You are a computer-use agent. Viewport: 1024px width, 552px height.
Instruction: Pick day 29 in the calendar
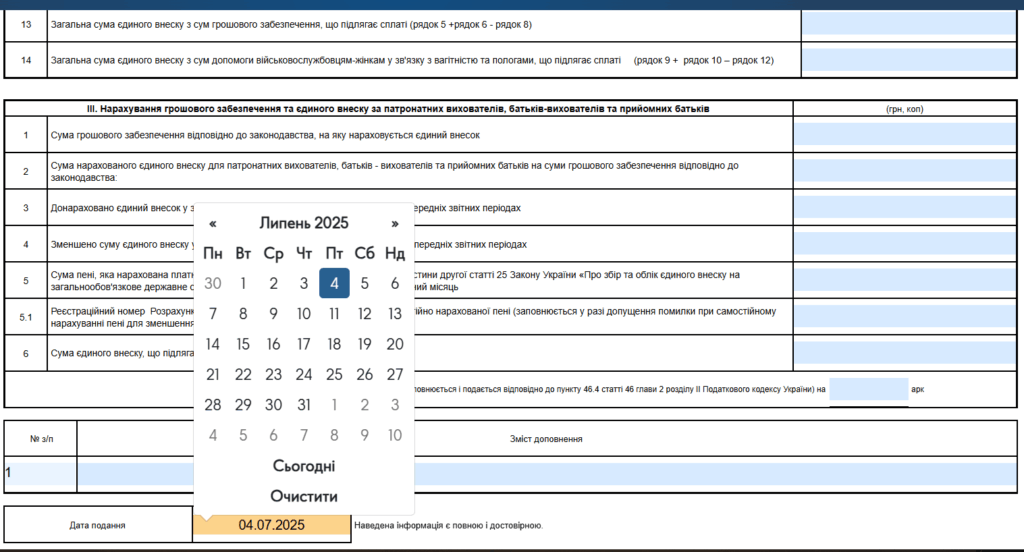243,404
